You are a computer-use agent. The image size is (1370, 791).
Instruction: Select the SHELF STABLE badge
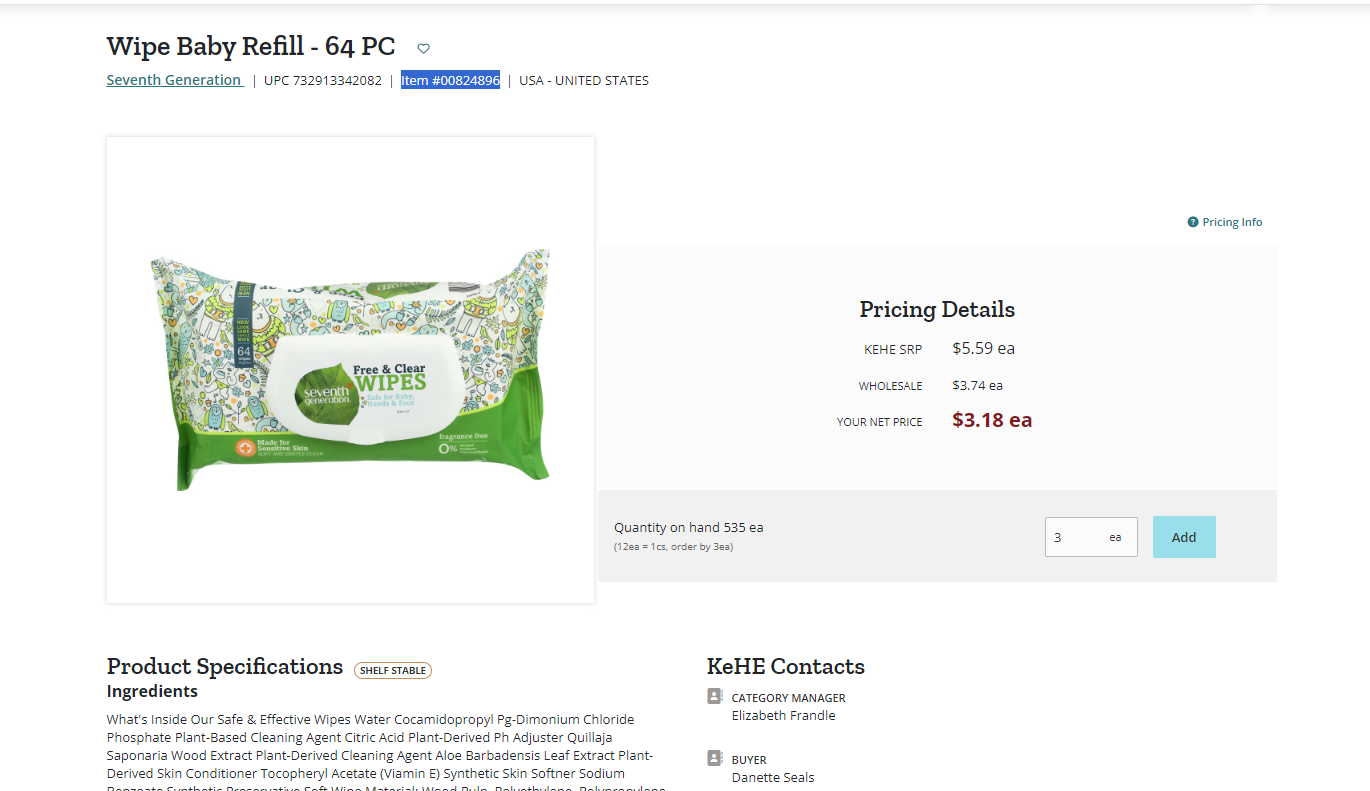(x=393, y=670)
